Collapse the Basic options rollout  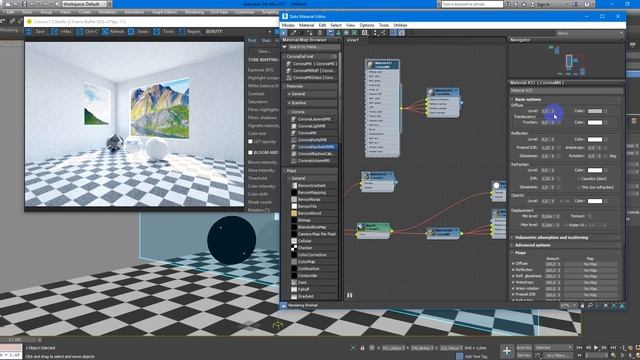point(566,99)
